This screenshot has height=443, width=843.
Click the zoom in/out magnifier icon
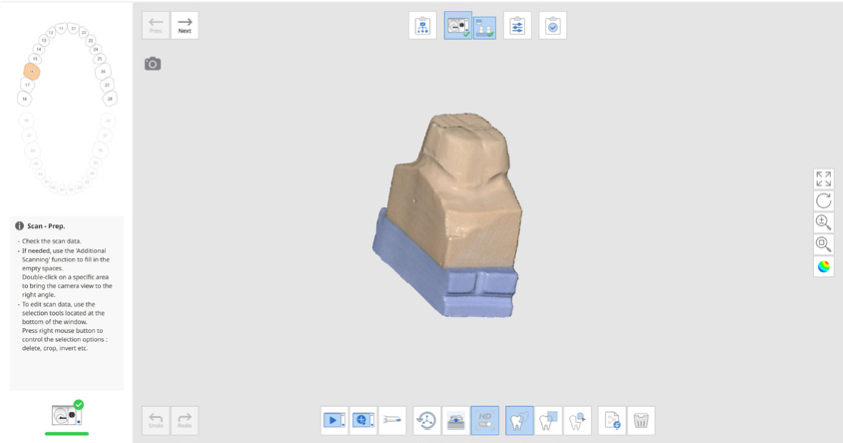[x=824, y=223]
